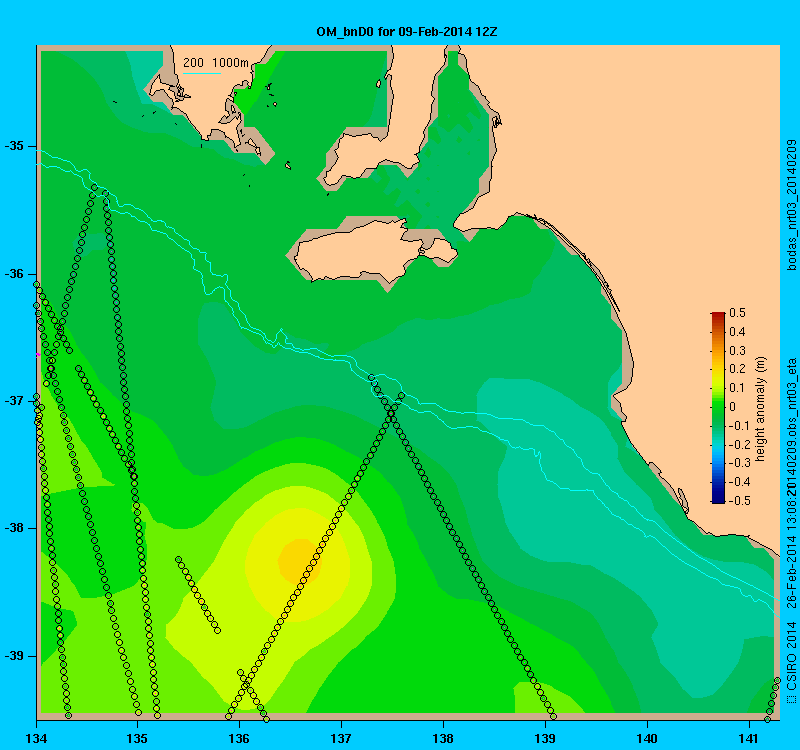Click the 'height anomaly (m)' axis caption
The height and width of the screenshot is (750, 800).
coord(761,409)
